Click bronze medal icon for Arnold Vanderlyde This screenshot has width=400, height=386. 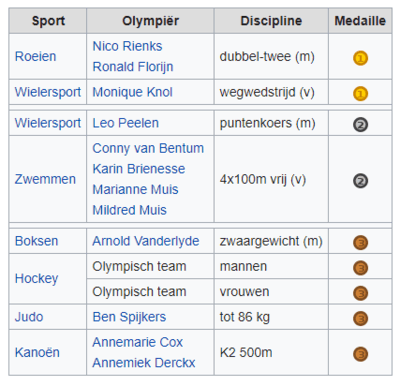tap(360, 243)
